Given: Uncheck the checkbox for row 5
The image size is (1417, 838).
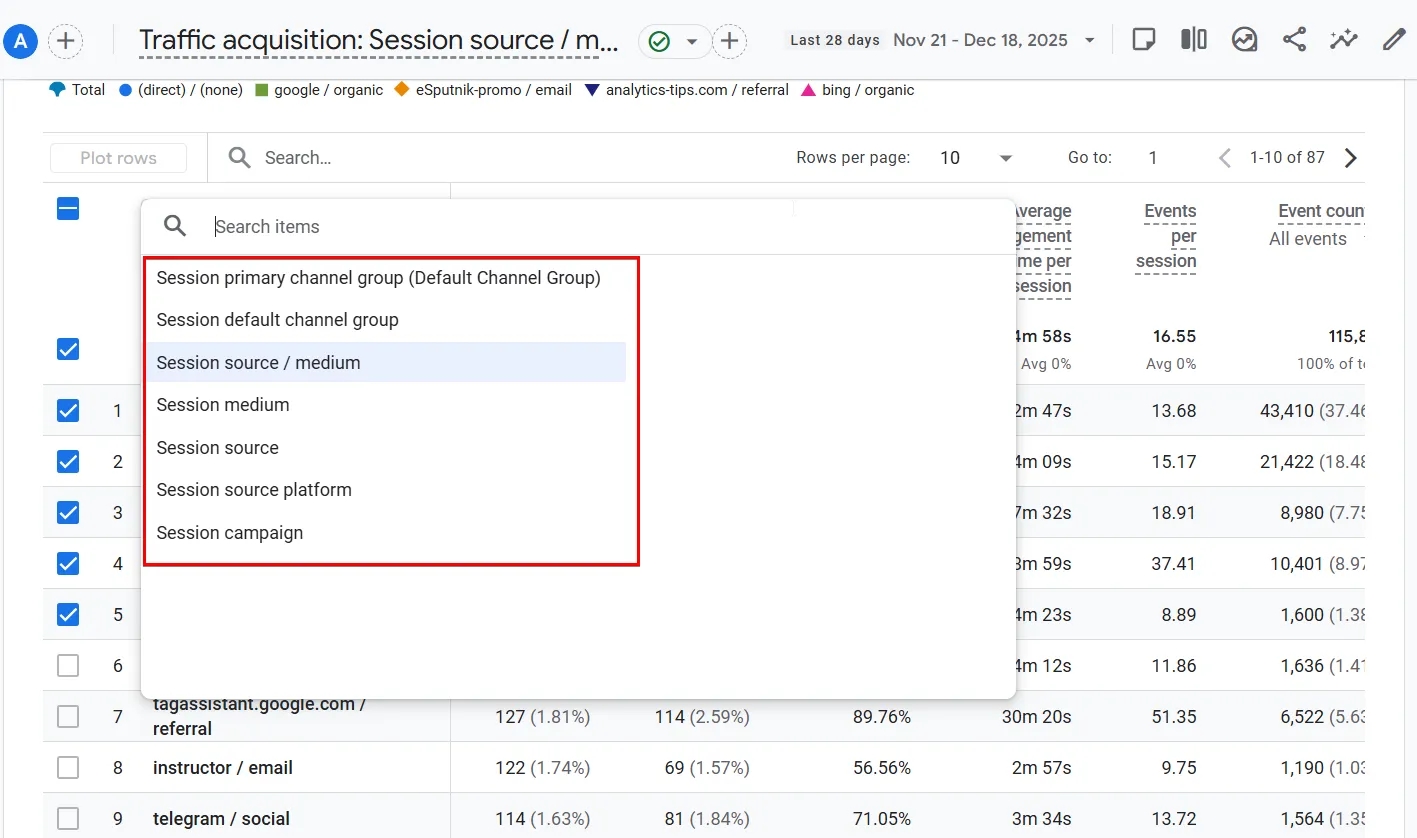Looking at the screenshot, I should point(68,614).
